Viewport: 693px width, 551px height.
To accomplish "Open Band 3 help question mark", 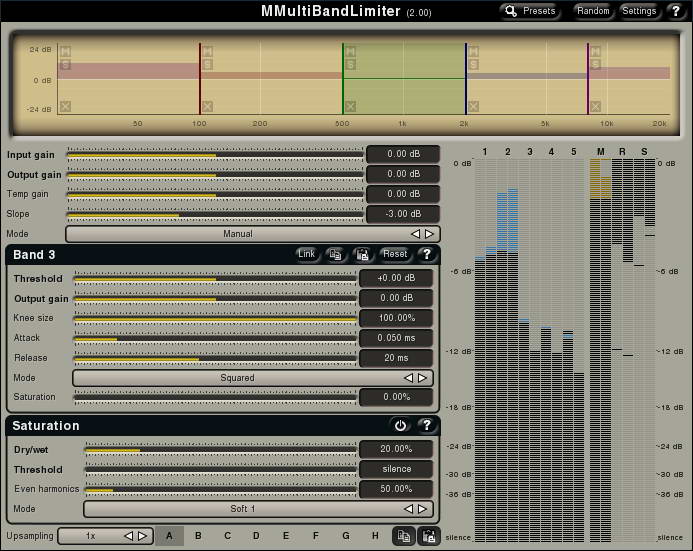I will pos(426,254).
